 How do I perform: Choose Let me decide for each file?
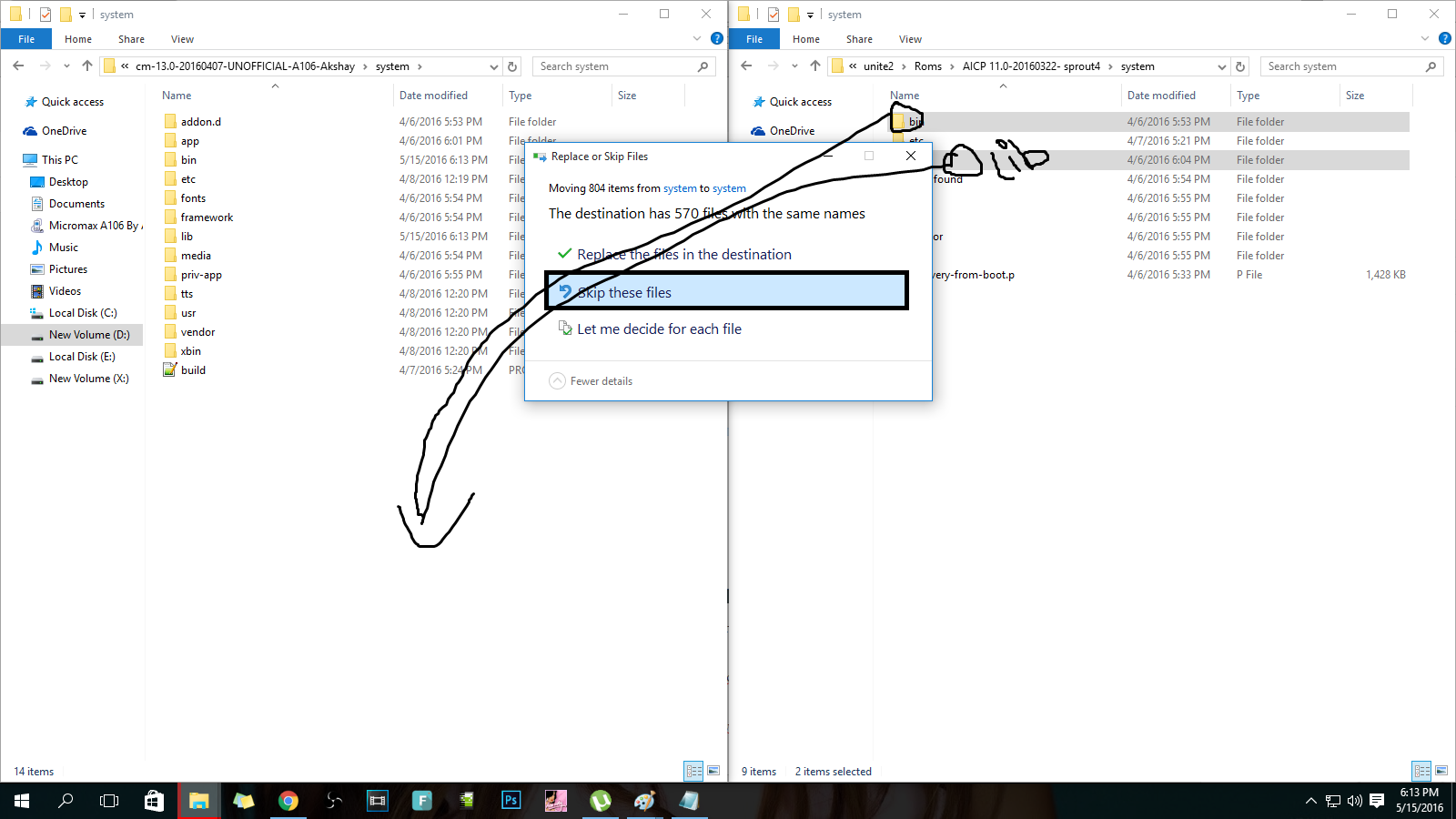pos(659,329)
